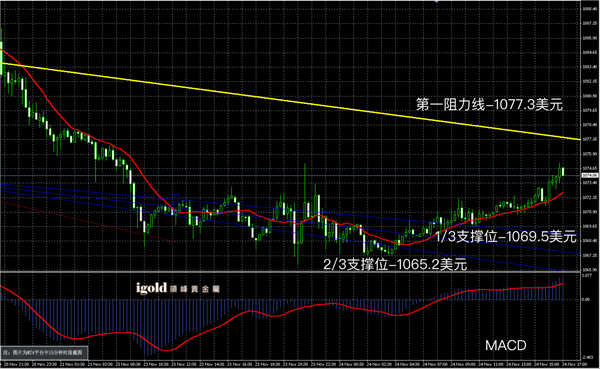The width and height of the screenshot is (600, 369).
Task: Click the top price label on right axis
Action: point(589,8)
